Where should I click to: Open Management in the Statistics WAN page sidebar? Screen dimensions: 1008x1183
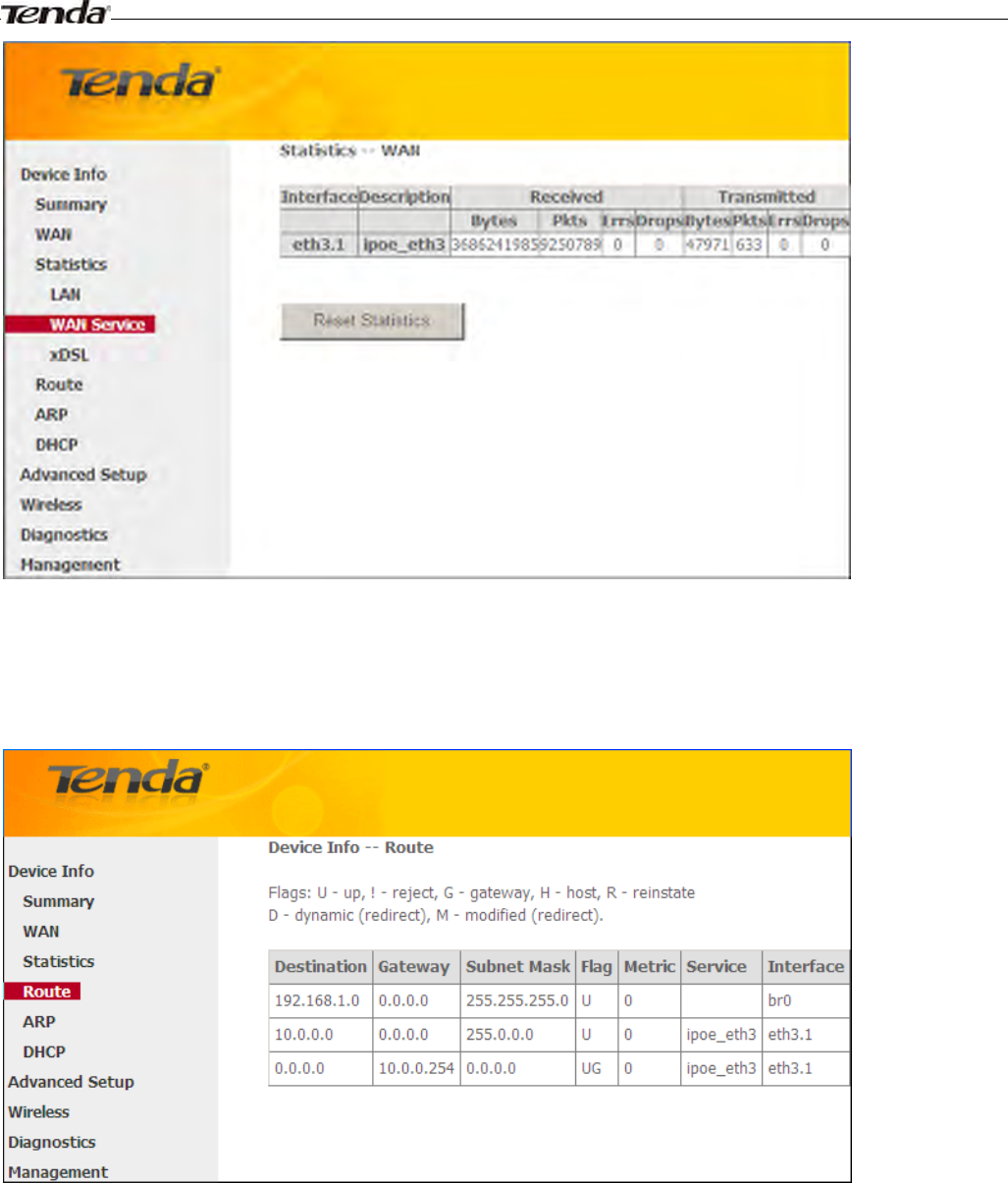(x=71, y=565)
